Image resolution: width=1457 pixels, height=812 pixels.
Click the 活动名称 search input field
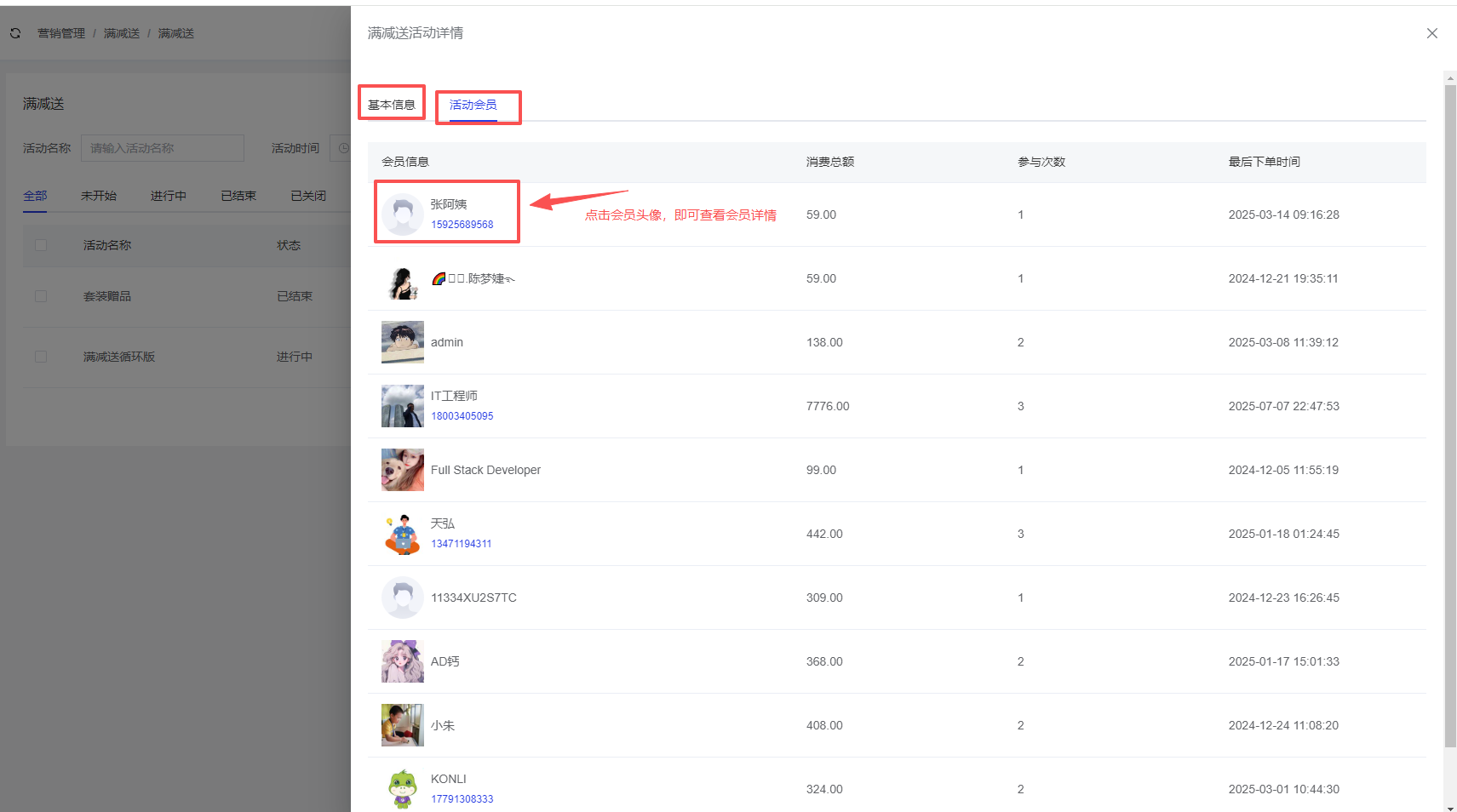162,148
